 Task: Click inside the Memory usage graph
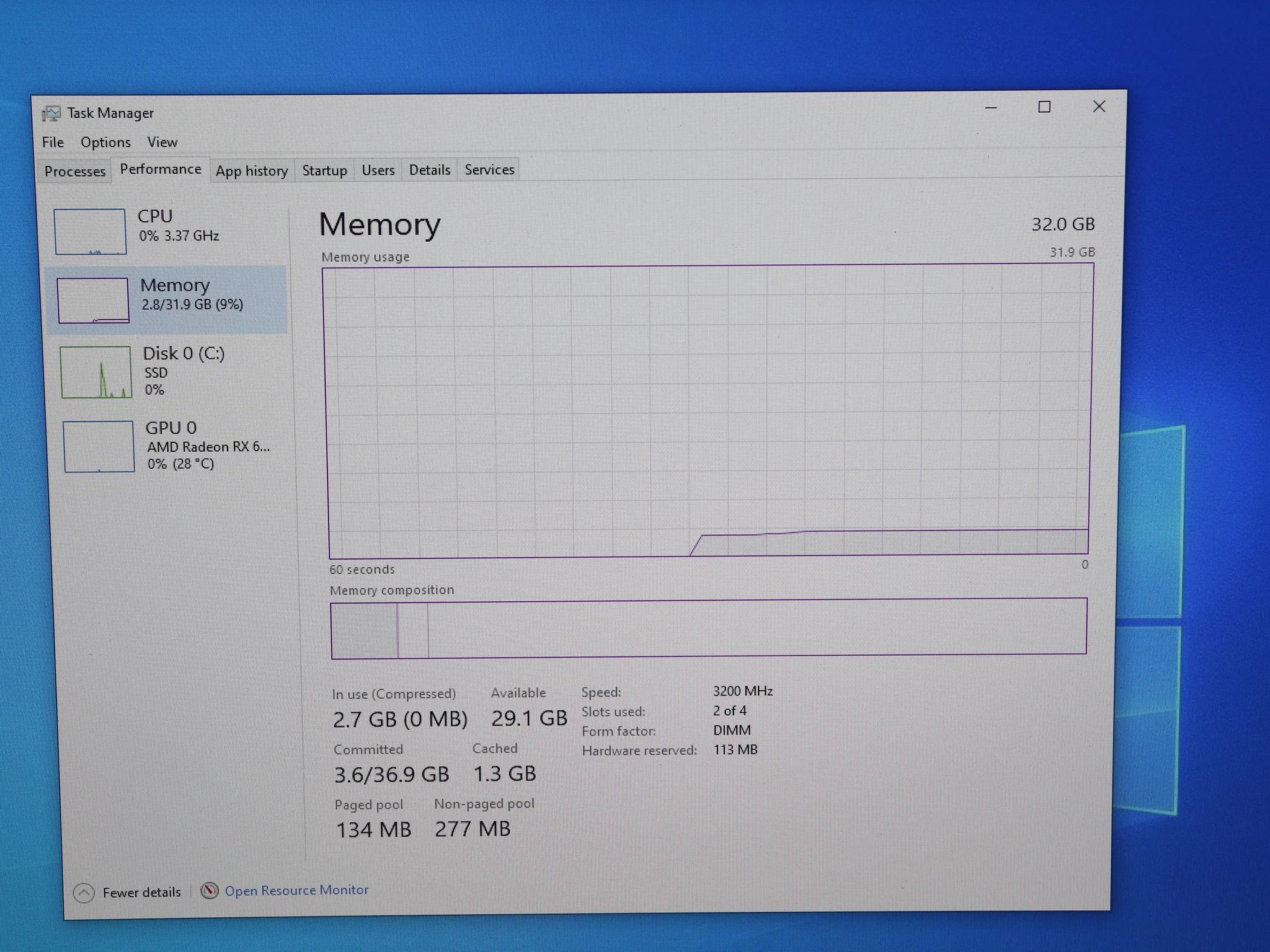708,409
